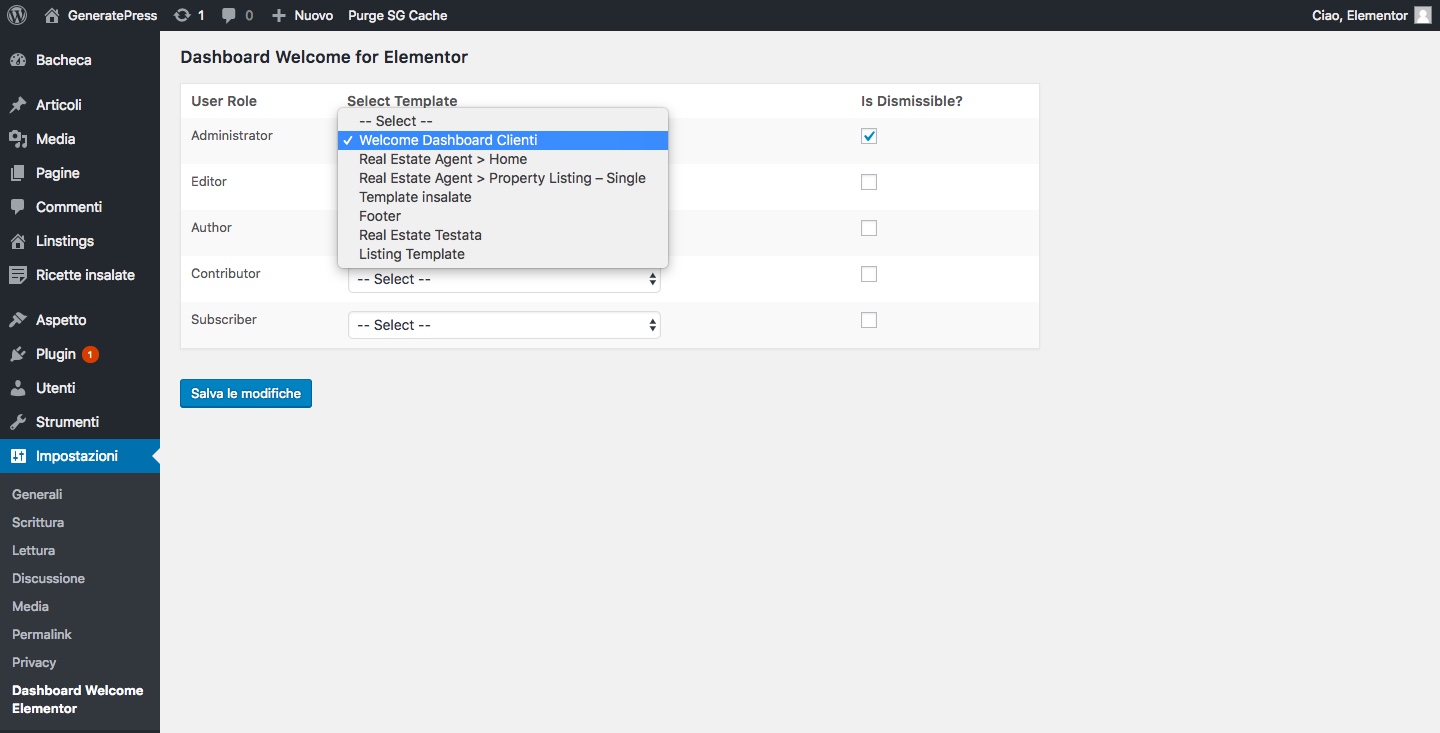Screen dimensions: 1440x733
Task: Check Is Dismissible for Subscriber
Action: [x=869, y=320]
